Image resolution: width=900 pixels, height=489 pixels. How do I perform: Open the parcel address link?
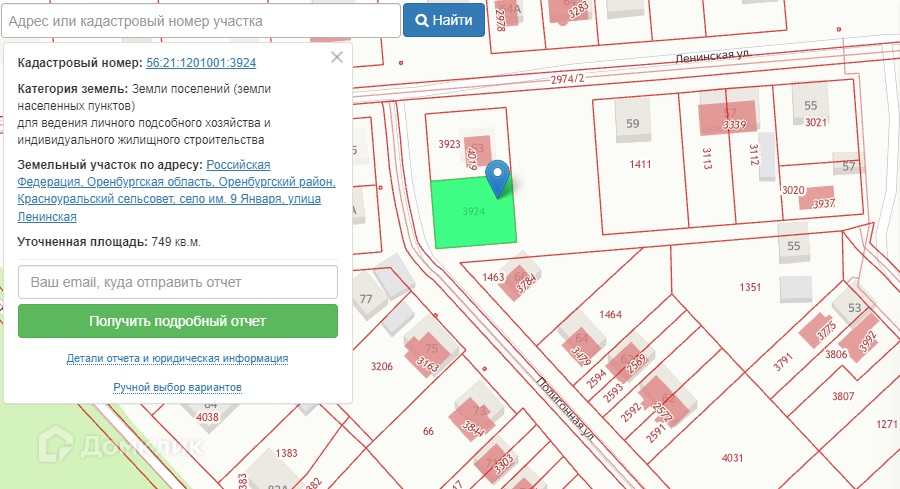point(176,190)
